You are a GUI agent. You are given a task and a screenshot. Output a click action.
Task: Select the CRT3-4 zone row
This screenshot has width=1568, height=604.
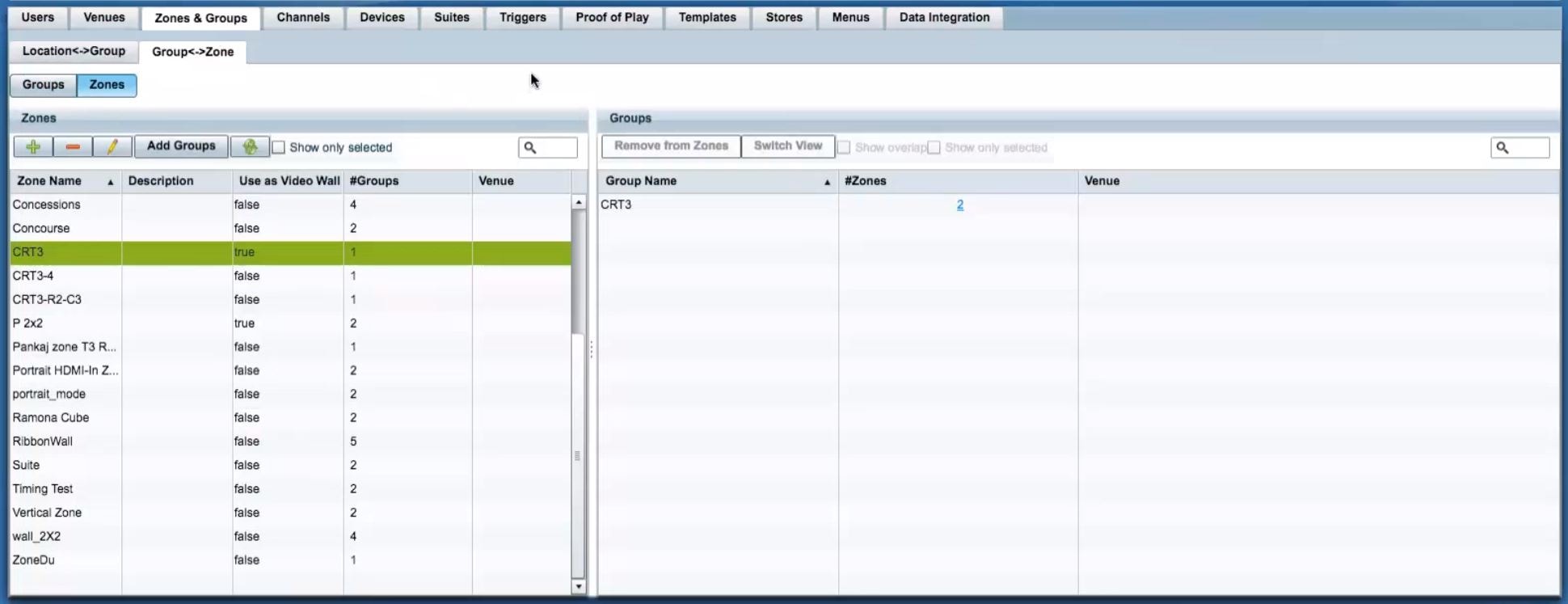pos(291,276)
